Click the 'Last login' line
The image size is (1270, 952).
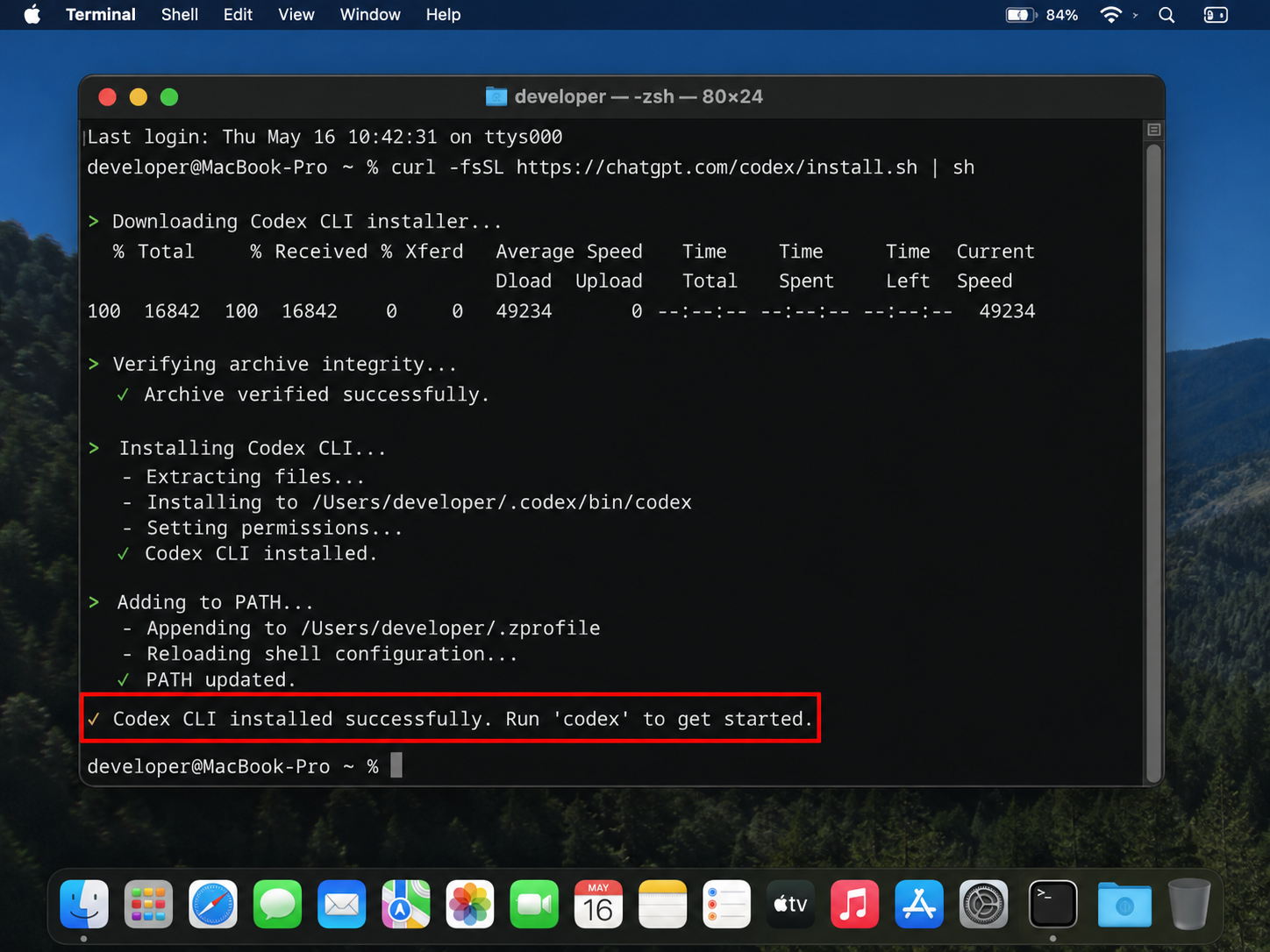tap(325, 137)
